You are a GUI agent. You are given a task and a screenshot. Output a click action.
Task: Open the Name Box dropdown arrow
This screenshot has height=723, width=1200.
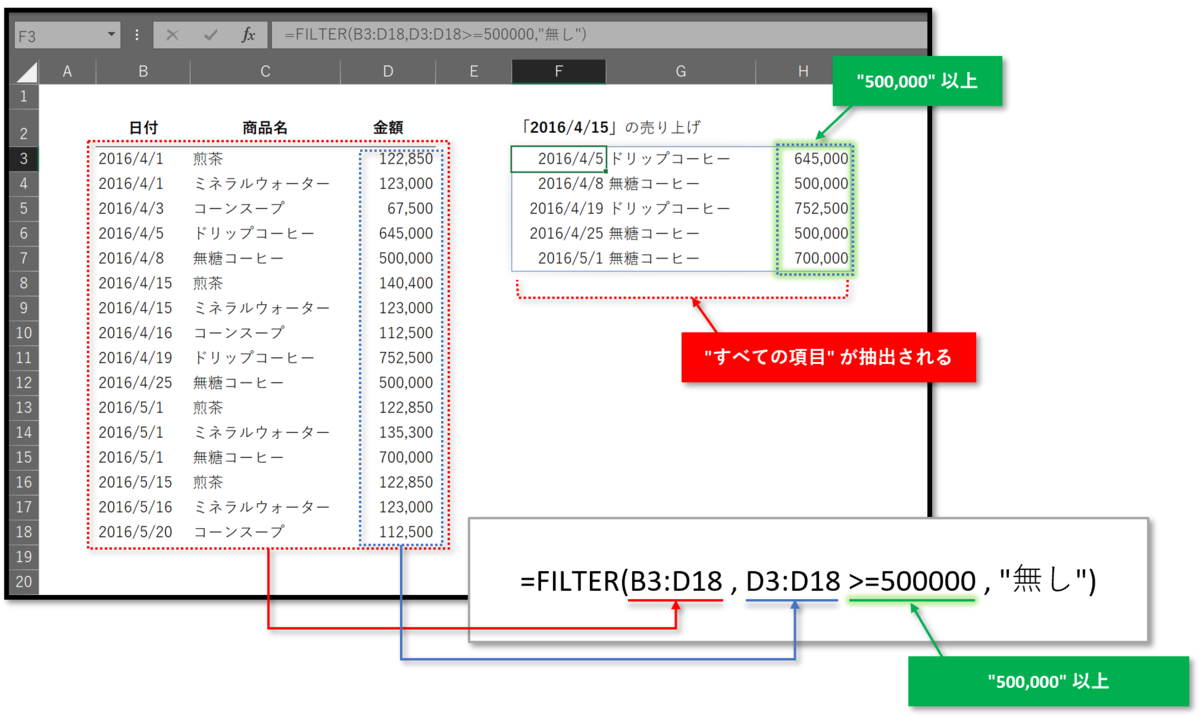111,33
